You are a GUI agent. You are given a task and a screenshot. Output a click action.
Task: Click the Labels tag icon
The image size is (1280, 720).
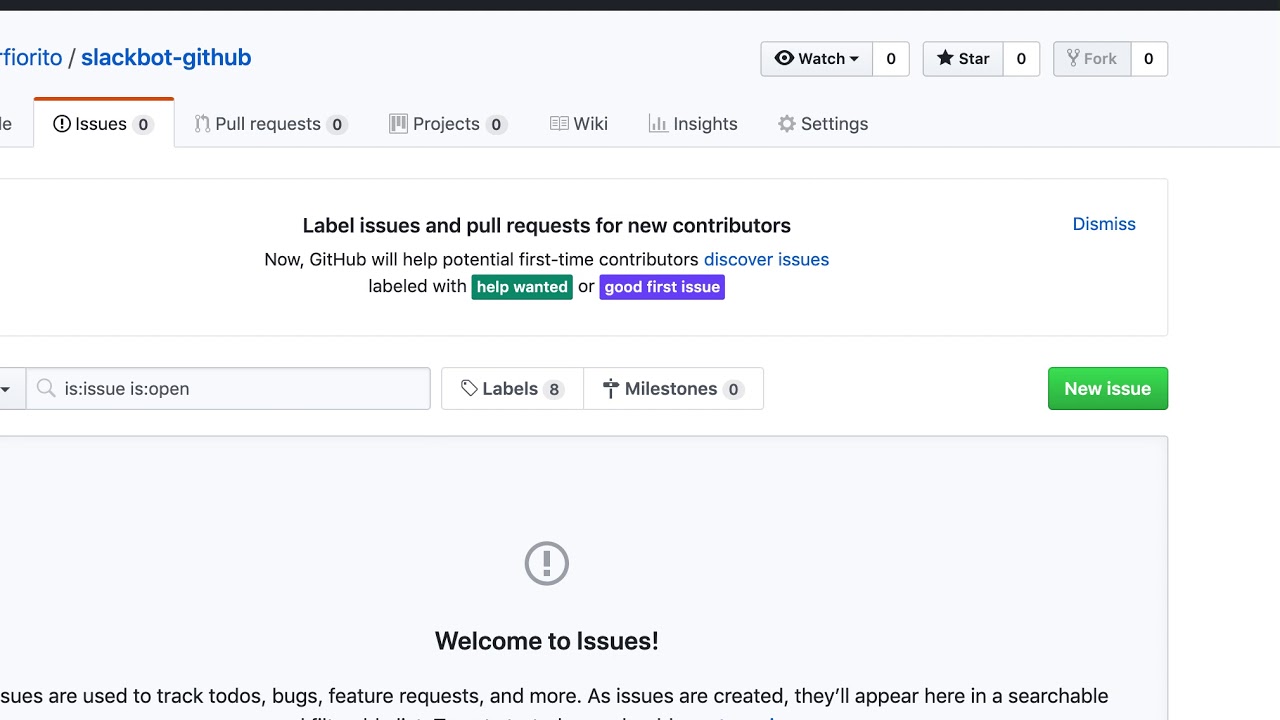[469, 389]
